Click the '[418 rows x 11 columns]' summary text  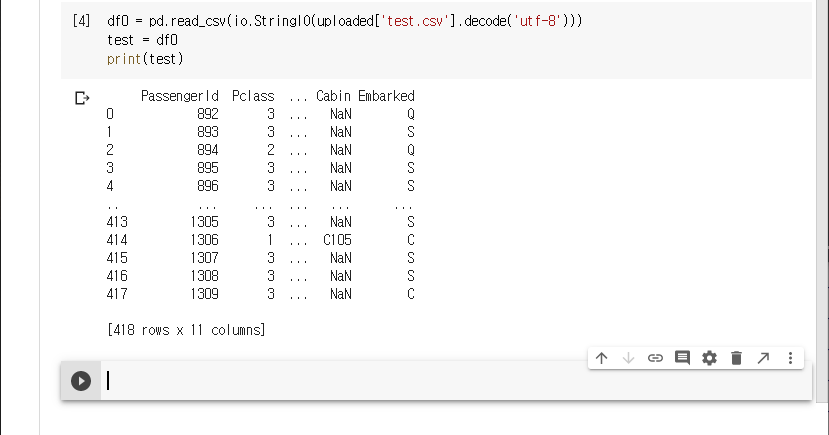click(x=185, y=329)
